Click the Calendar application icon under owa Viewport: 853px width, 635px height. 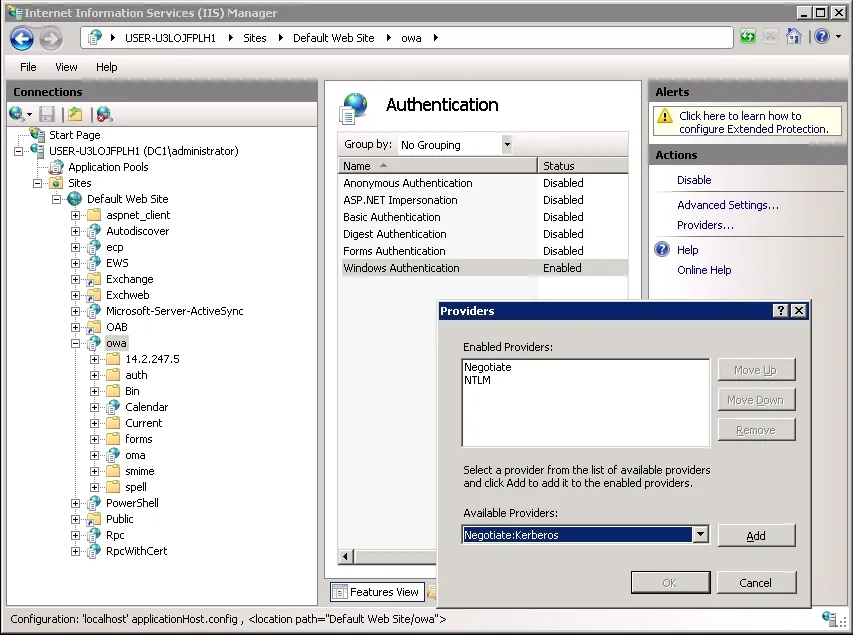[x=113, y=407]
